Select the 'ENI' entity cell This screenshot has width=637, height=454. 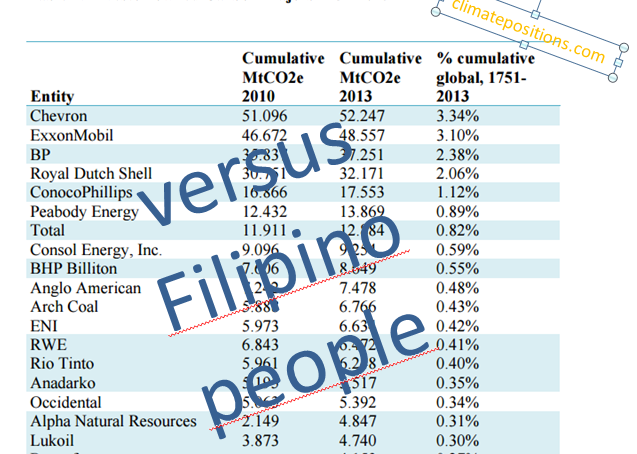tap(43, 326)
